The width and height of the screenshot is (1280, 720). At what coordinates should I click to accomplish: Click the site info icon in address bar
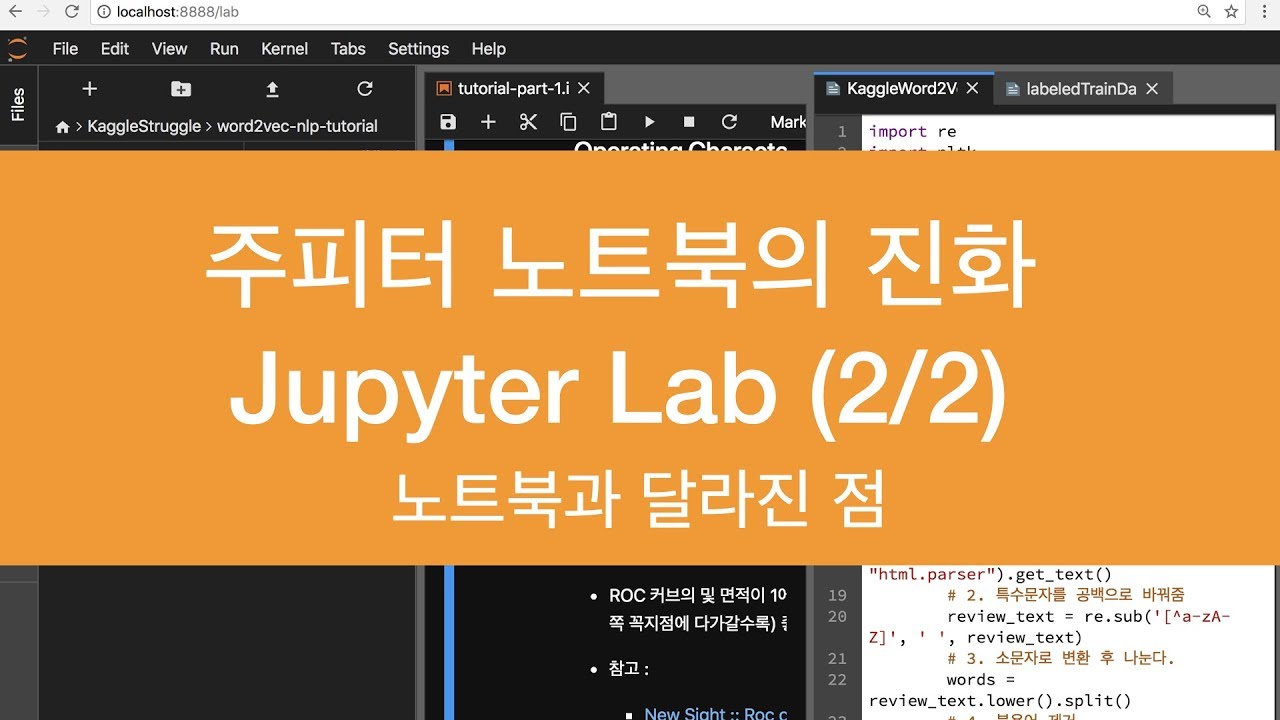tap(104, 12)
